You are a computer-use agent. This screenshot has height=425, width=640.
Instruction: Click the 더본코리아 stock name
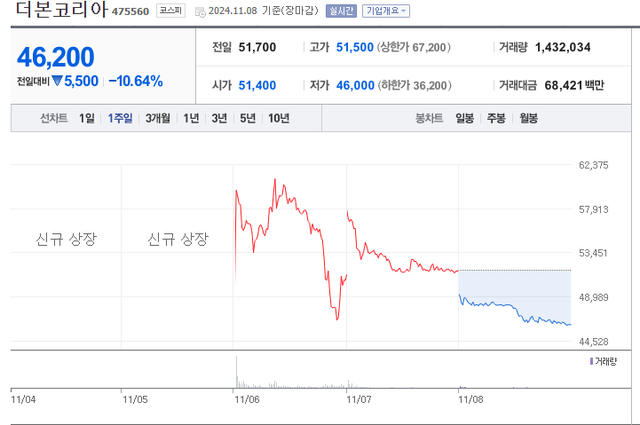(55, 11)
